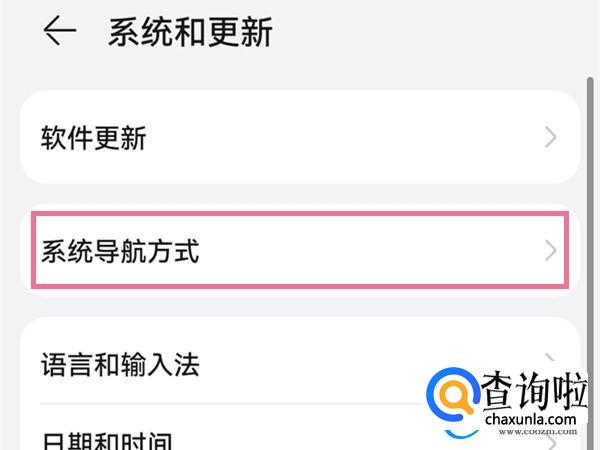Tap the 软件更新 label text
Image resolution: width=600 pixels, height=450 pixels.
click(94, 138)
